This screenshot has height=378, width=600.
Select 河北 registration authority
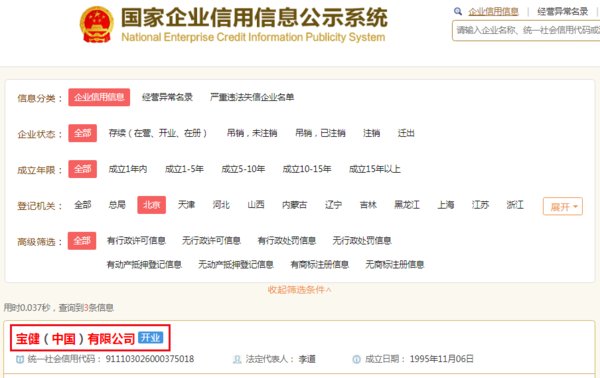(221, 205)
